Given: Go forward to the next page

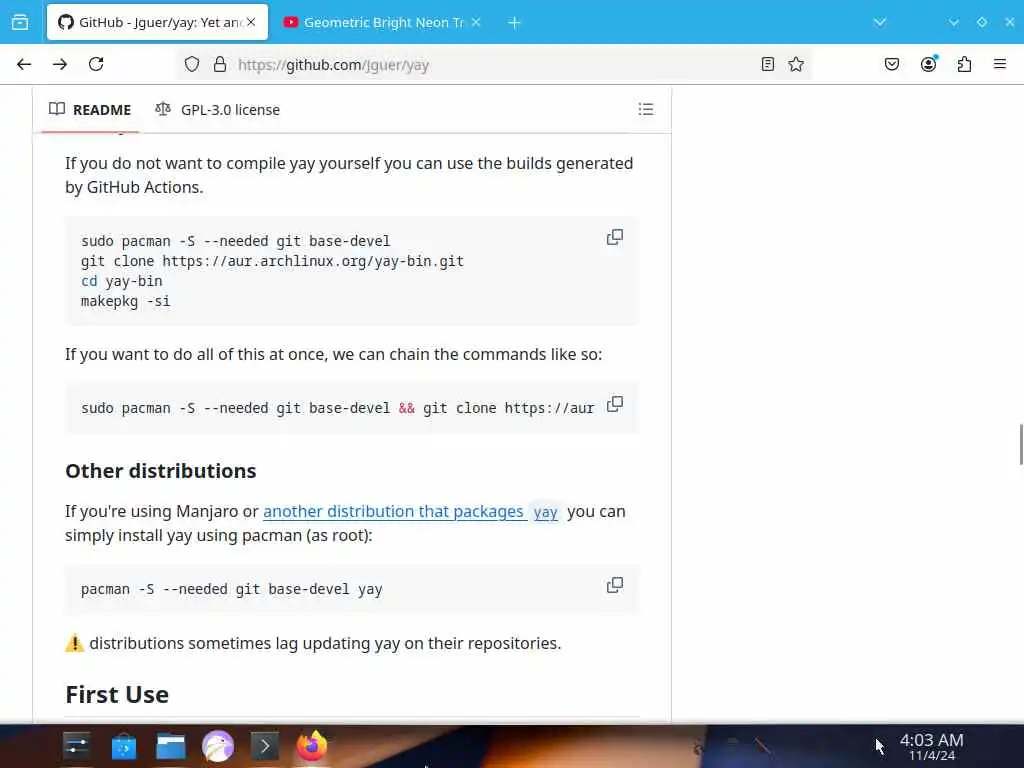Looking at the screenshot, I should coord(60,64).
